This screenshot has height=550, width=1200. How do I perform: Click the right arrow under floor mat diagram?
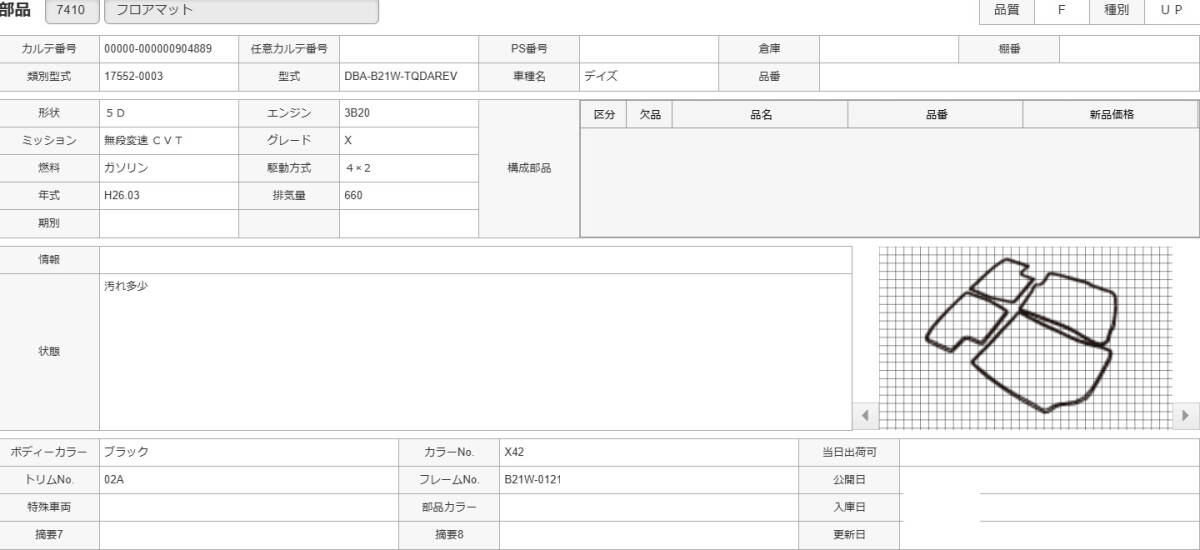[x=1186, y=415]
